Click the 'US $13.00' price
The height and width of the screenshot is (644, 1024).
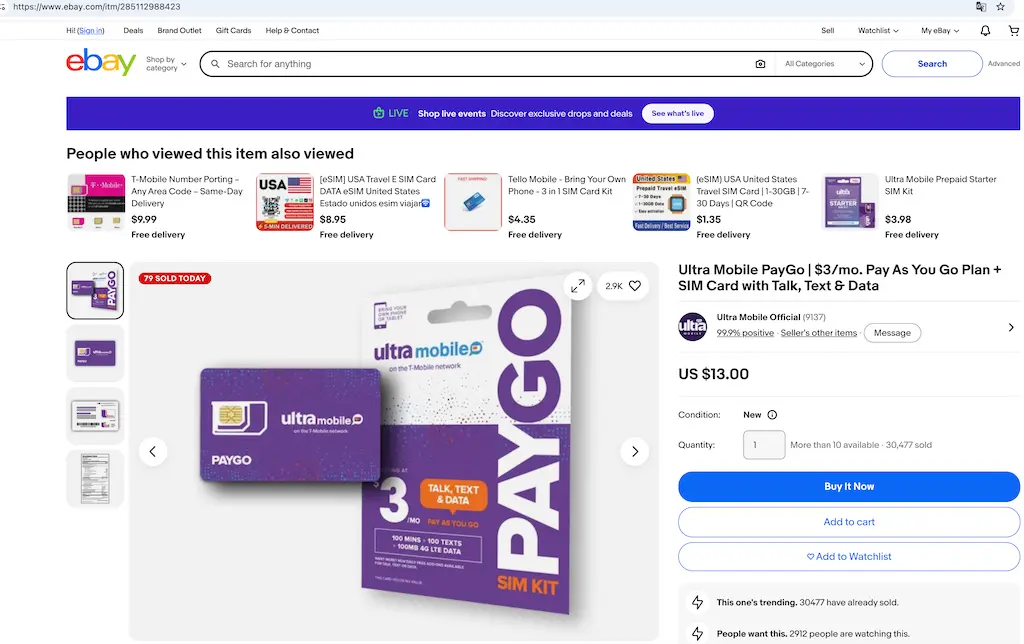coord(713,374)
